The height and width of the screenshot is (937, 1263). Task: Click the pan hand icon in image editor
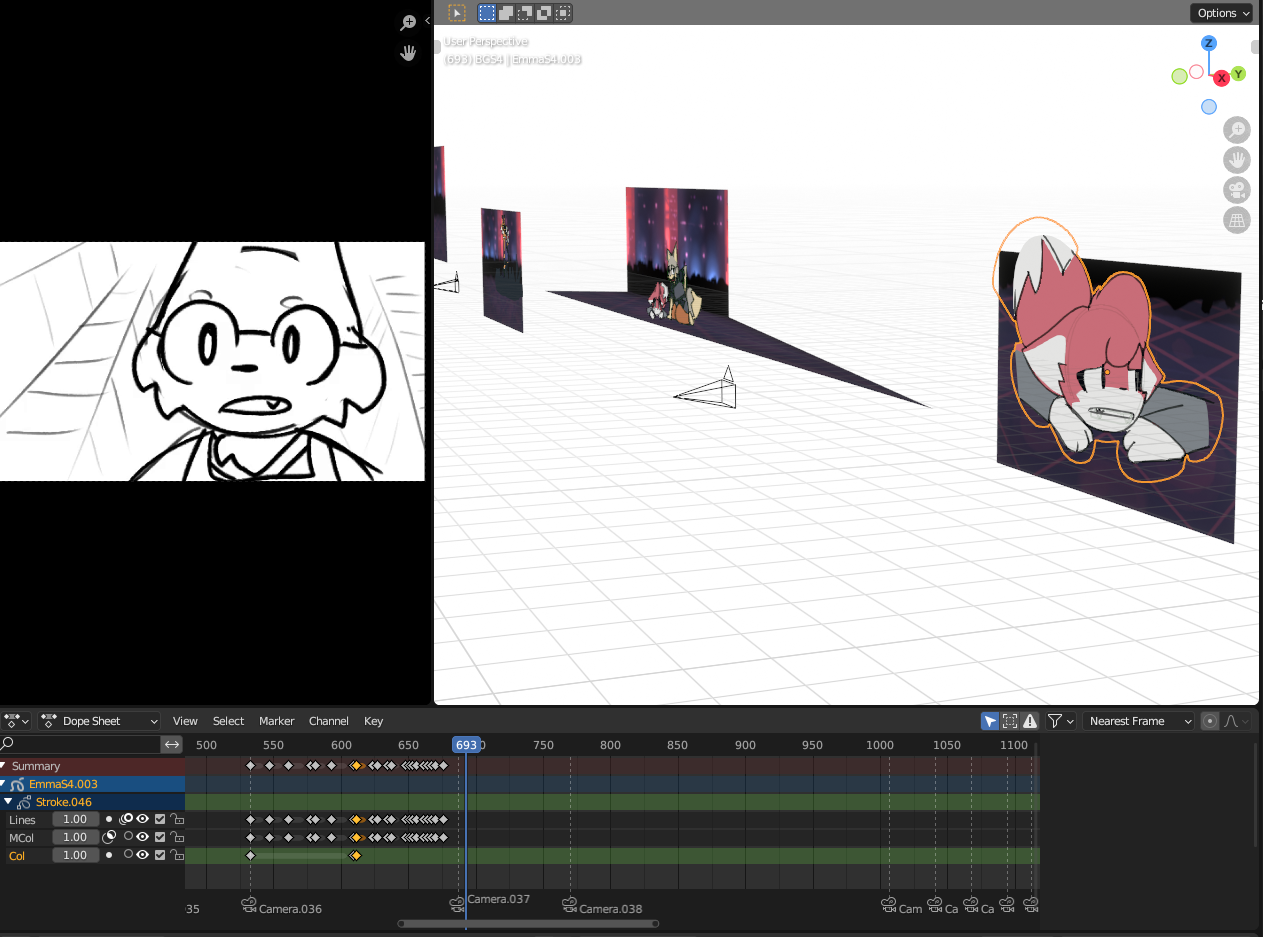tap(408, 53)
